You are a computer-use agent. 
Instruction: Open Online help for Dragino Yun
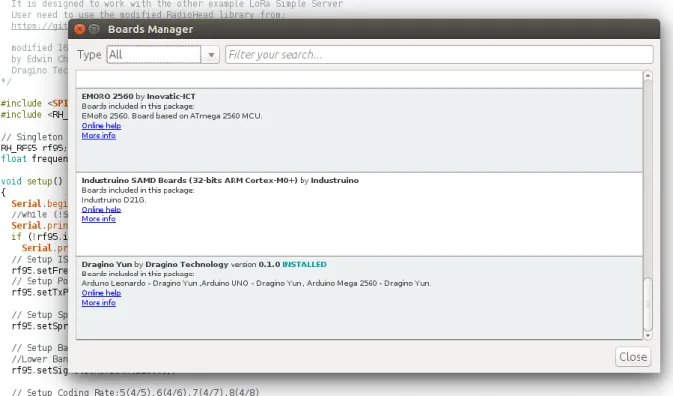pyautogui.click(x=101, y=293)
